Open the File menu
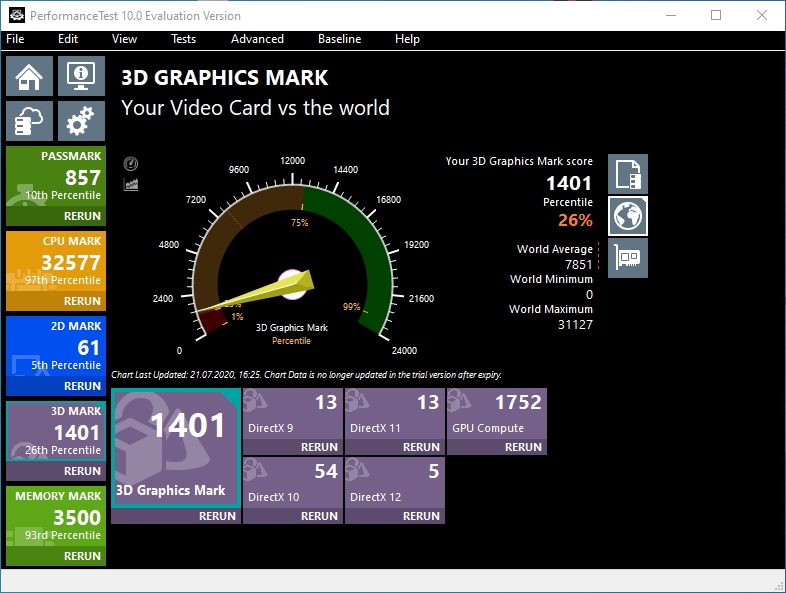786x593 pixels. (x=15, y=39)
